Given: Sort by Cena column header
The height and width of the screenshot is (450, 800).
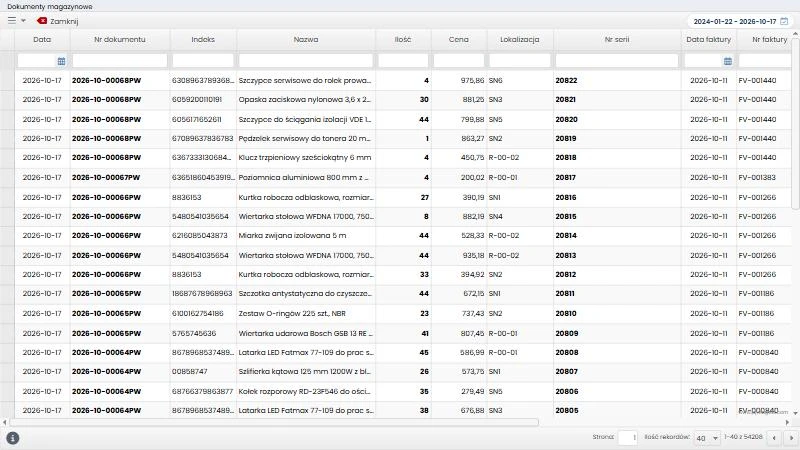Looking at the screenshot, I should (x=459, y=39).
